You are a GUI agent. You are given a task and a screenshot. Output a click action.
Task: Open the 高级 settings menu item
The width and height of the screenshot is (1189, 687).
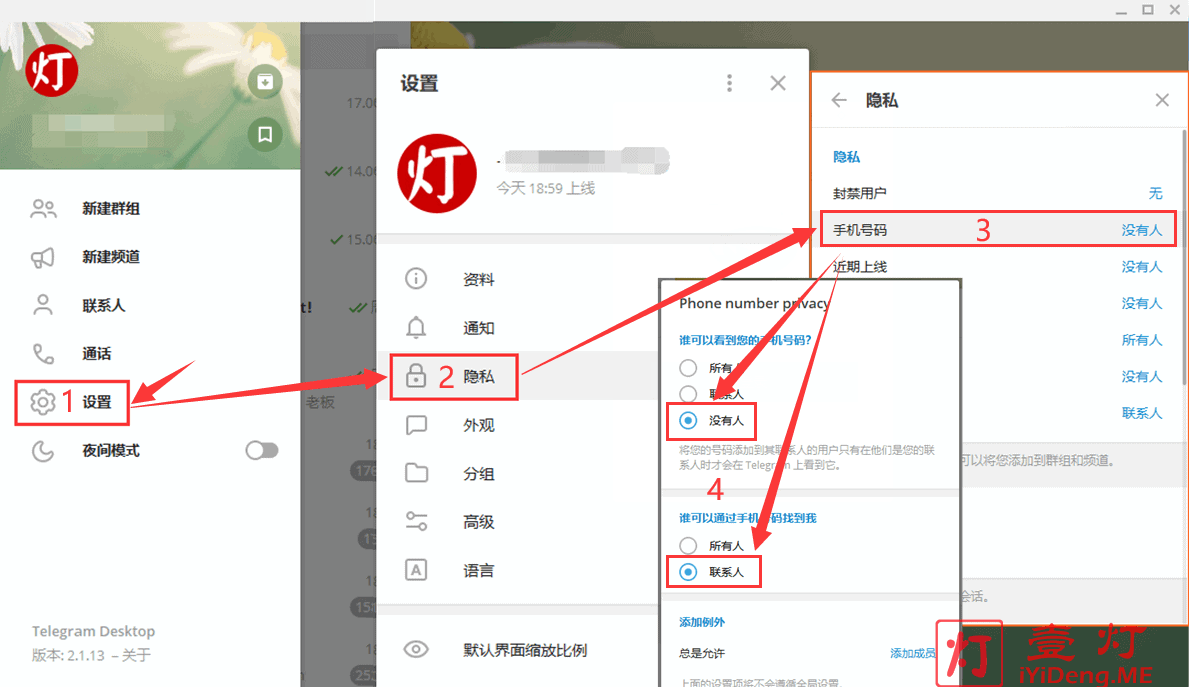pos(478,522)
